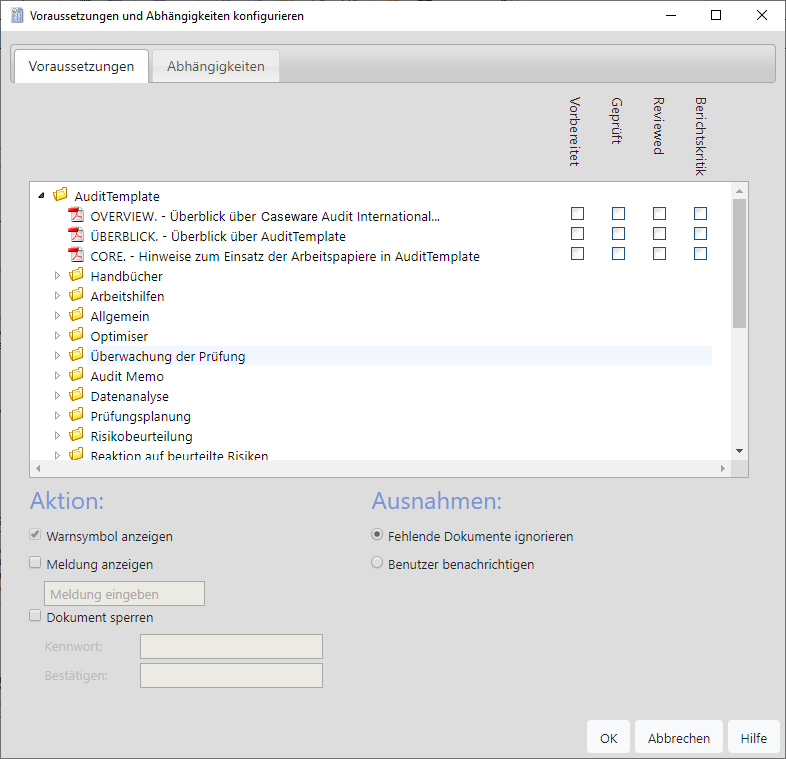Switch to the Abhängigkeiten tab
Viewport: 786px width, 759px height.
tap(215, 67)
